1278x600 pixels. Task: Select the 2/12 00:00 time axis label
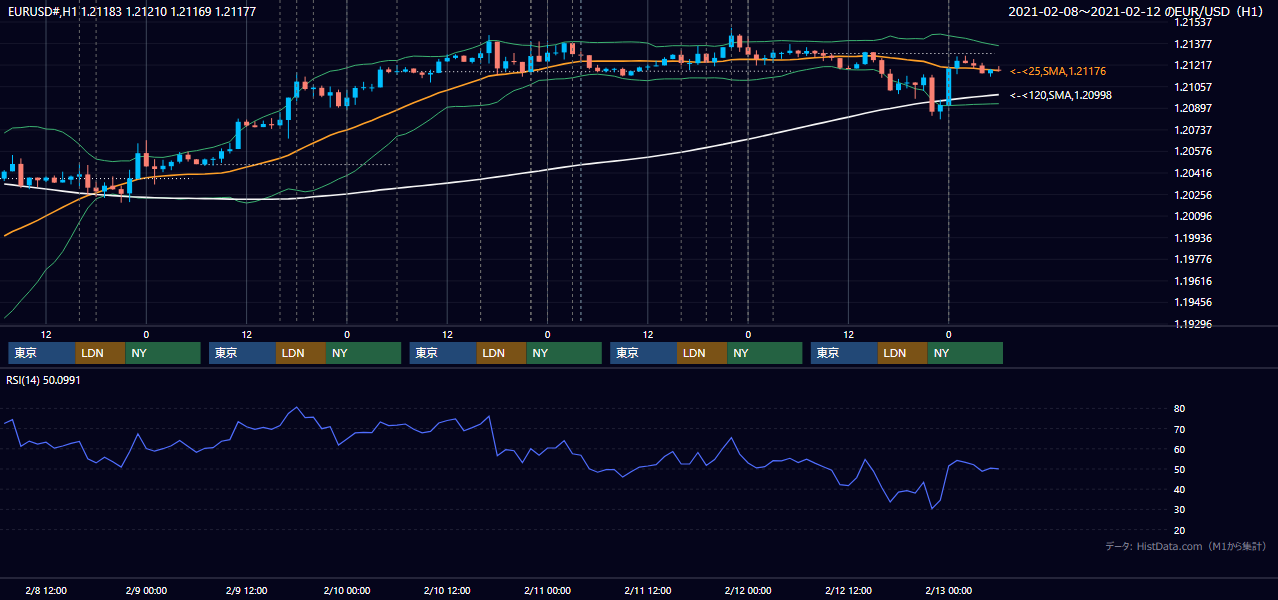point(747,590)
